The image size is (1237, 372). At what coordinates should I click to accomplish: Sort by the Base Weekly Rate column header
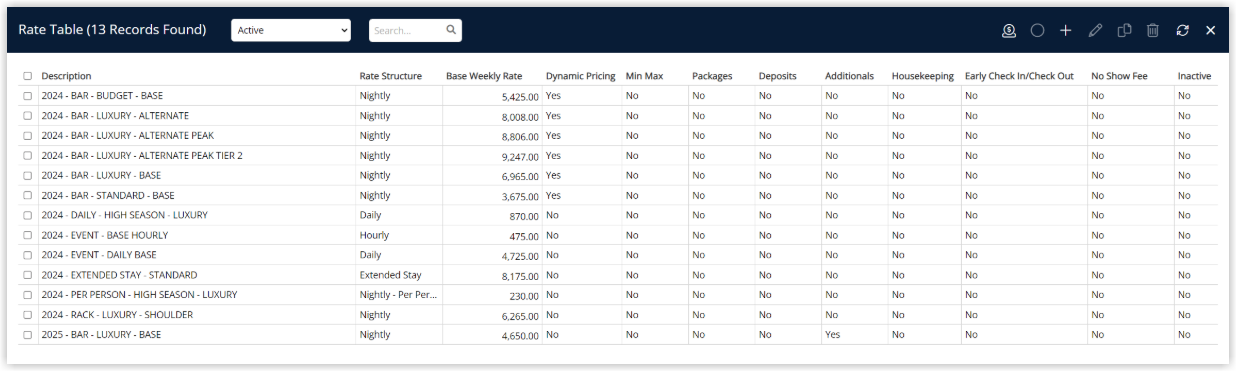pyautogui.click(x=484, y=76)
